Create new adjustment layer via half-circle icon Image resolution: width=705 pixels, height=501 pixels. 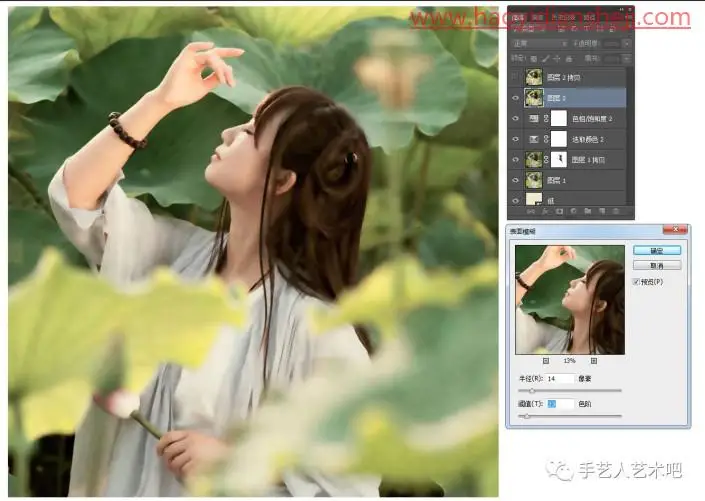click(573, 211)
